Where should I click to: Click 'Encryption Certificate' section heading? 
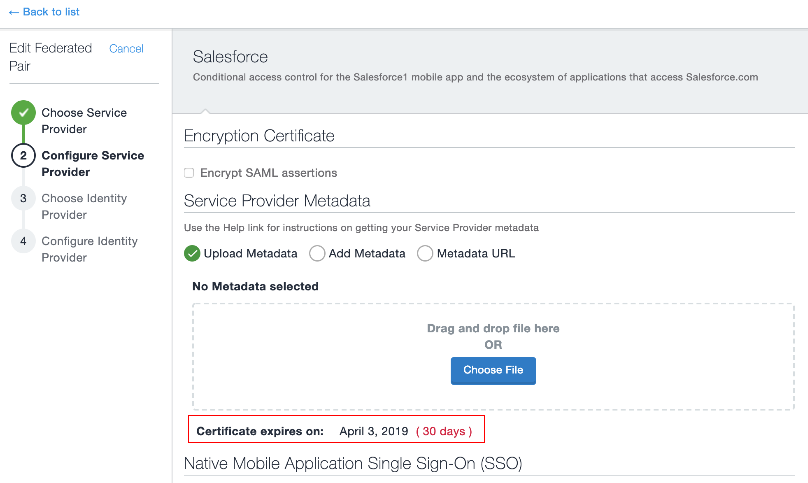(x=259, y=136)
